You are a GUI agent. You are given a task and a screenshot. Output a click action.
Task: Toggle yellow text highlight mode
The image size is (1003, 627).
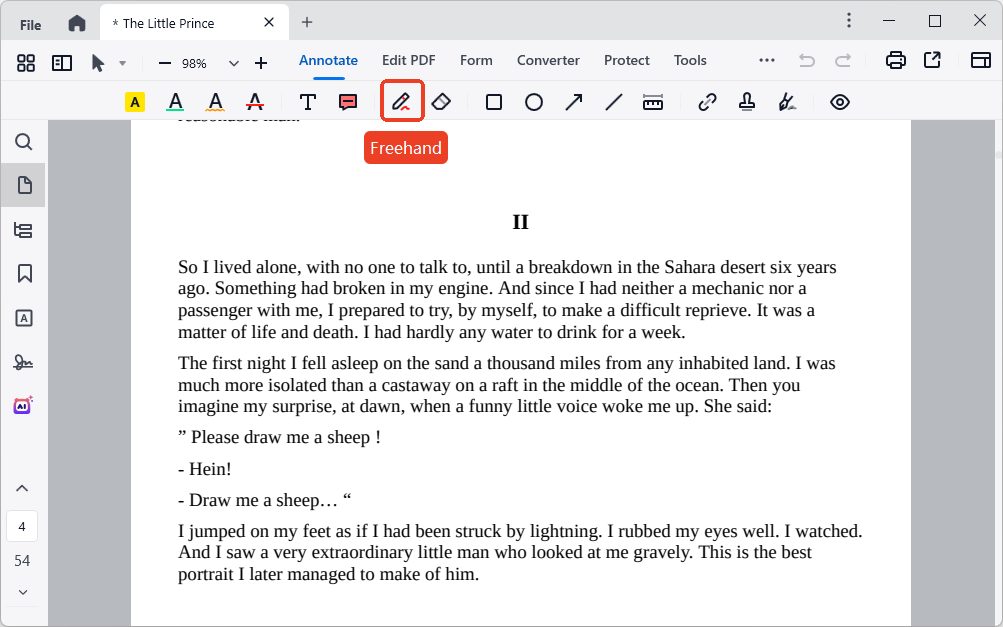(134, 101)
